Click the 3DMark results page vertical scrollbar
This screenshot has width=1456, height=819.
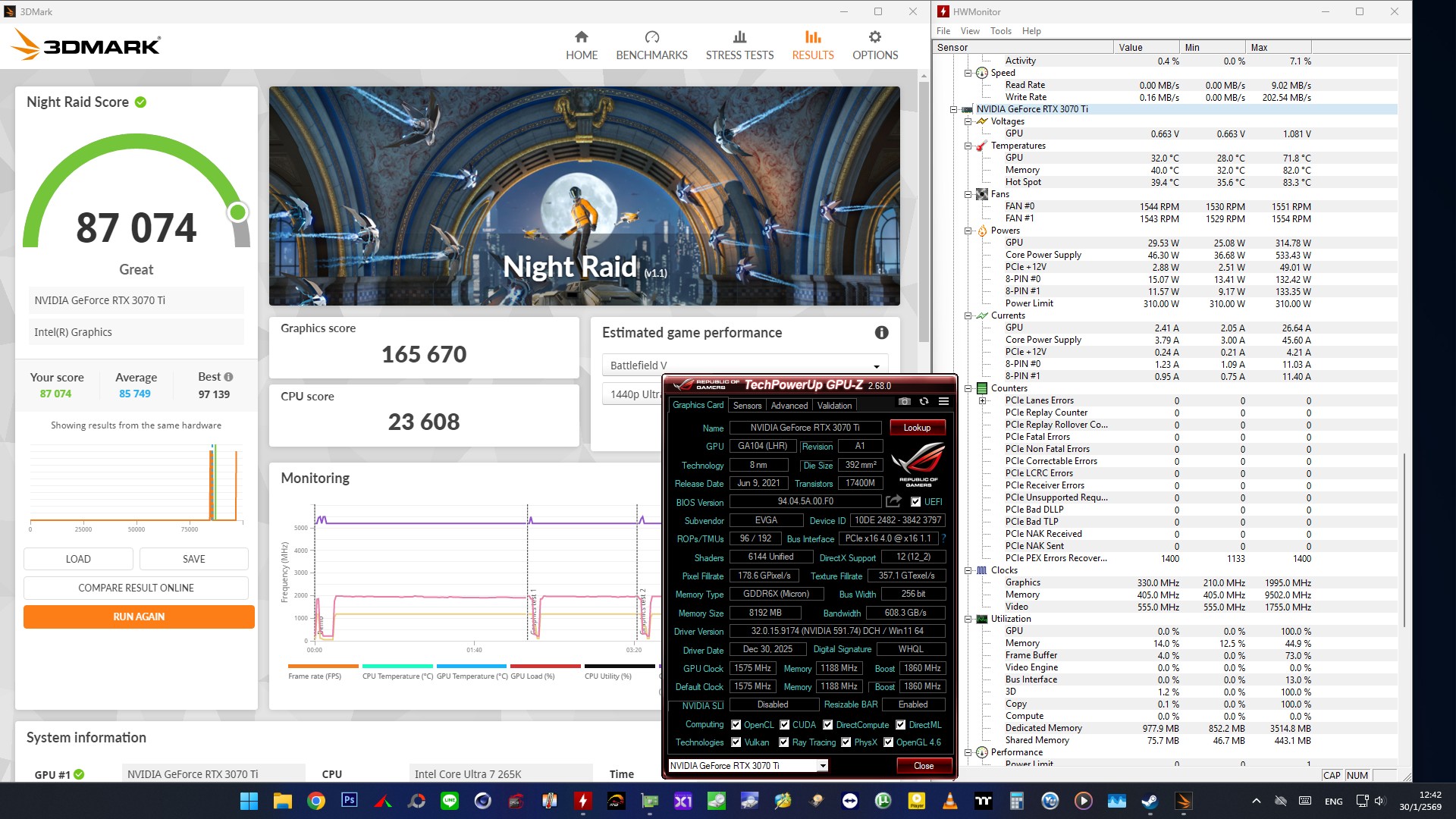click(923, 212)
